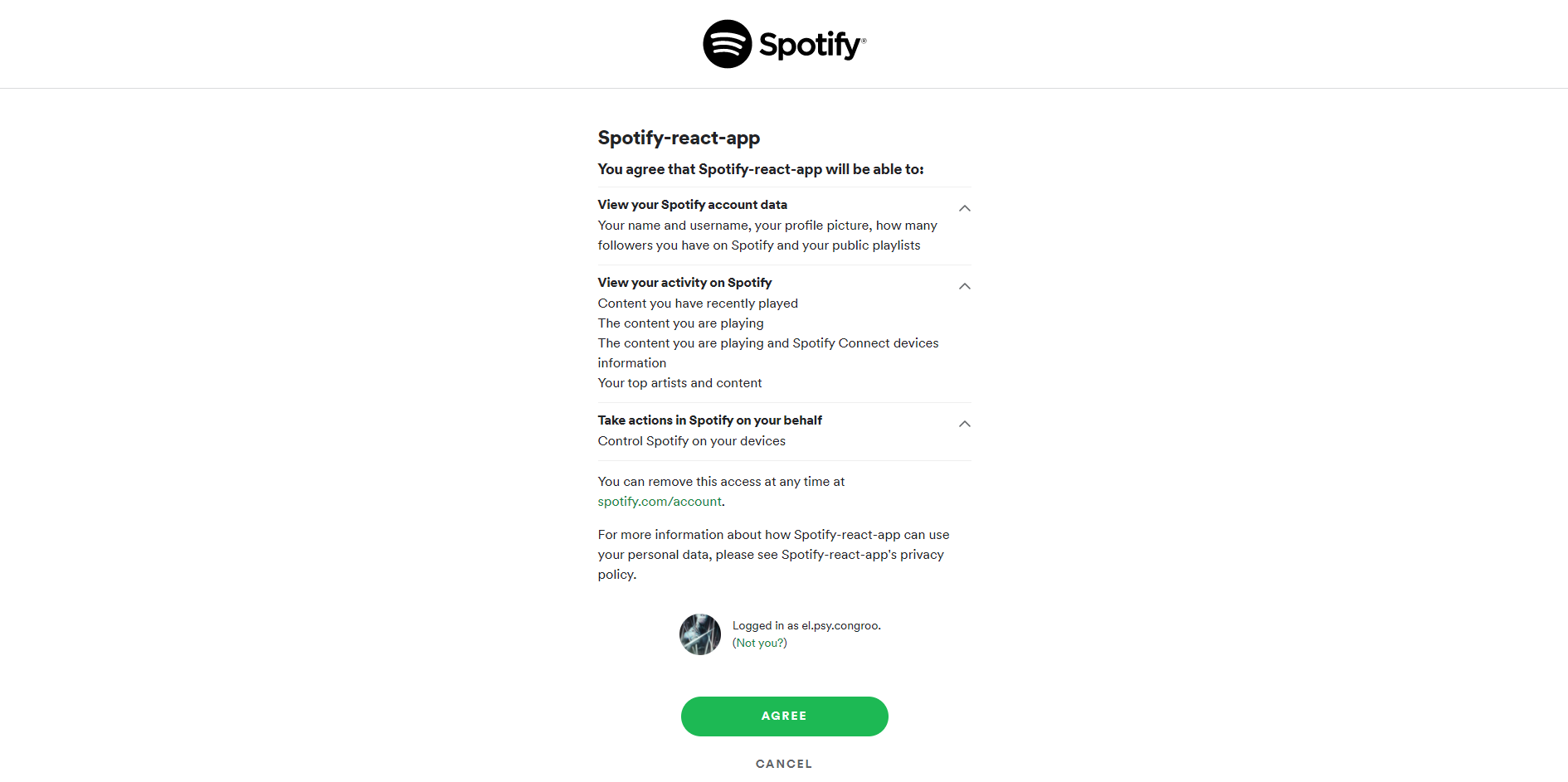Image resolution: width=1568 pixels, height=782 pixels.
Task: Click the circular profile picture avatar
Action: (699, 634)
